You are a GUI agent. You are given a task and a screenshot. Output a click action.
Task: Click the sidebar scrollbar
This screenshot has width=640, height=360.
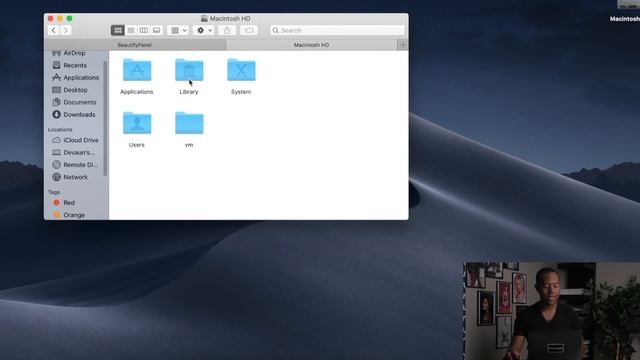(x=106, y=118)
